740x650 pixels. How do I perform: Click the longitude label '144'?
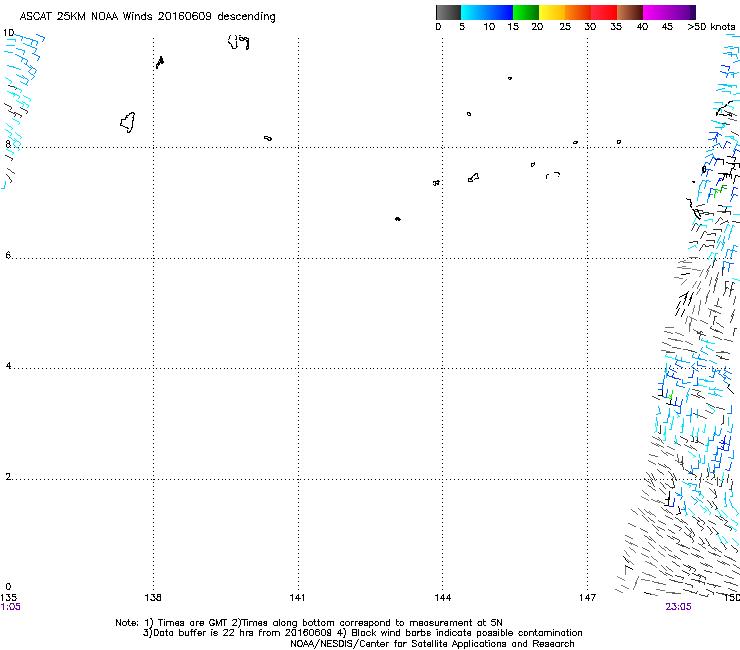click(442, 598)
